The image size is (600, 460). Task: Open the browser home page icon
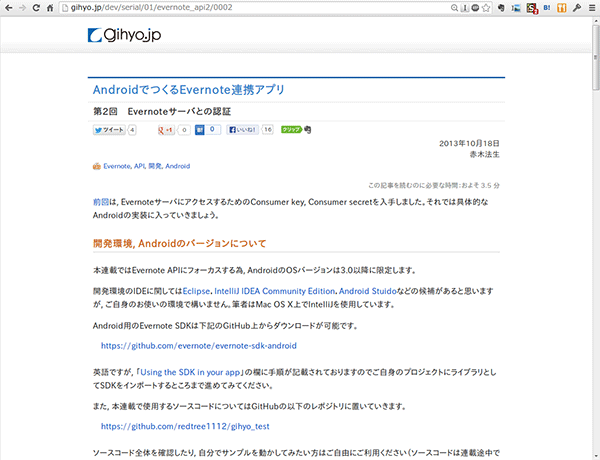tap(50, 8)
